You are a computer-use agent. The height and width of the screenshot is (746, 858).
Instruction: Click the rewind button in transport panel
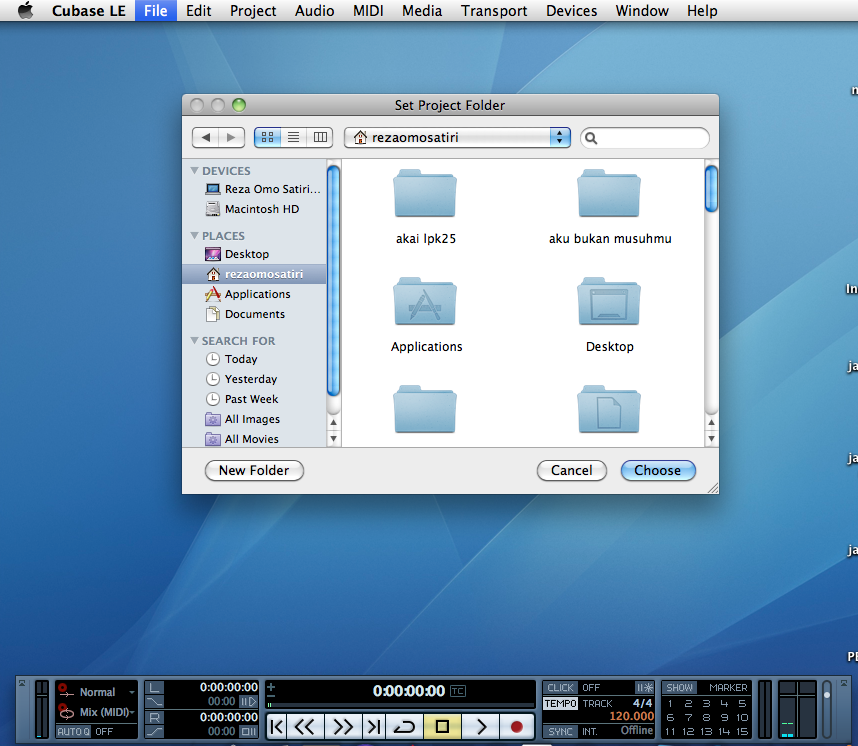click(305, 727)
